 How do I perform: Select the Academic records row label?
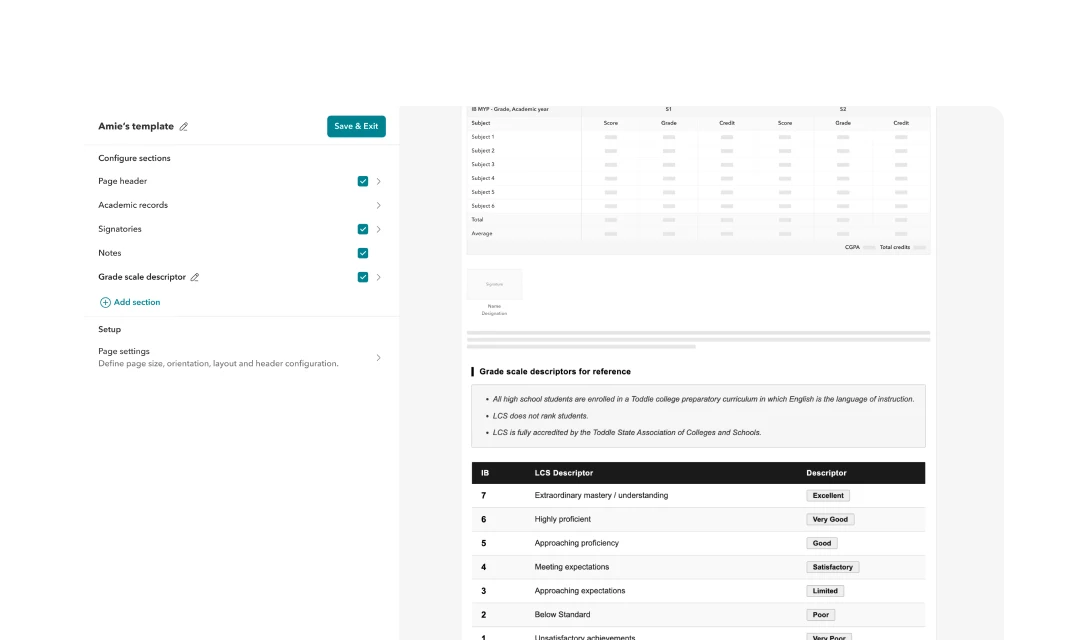[x=133, y=205]
